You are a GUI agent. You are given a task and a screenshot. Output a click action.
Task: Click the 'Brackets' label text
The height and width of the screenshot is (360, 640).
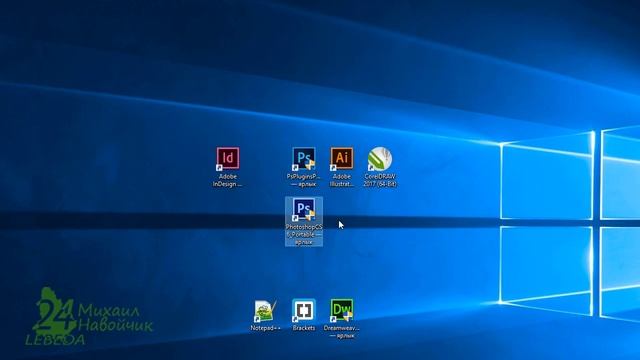304,328
